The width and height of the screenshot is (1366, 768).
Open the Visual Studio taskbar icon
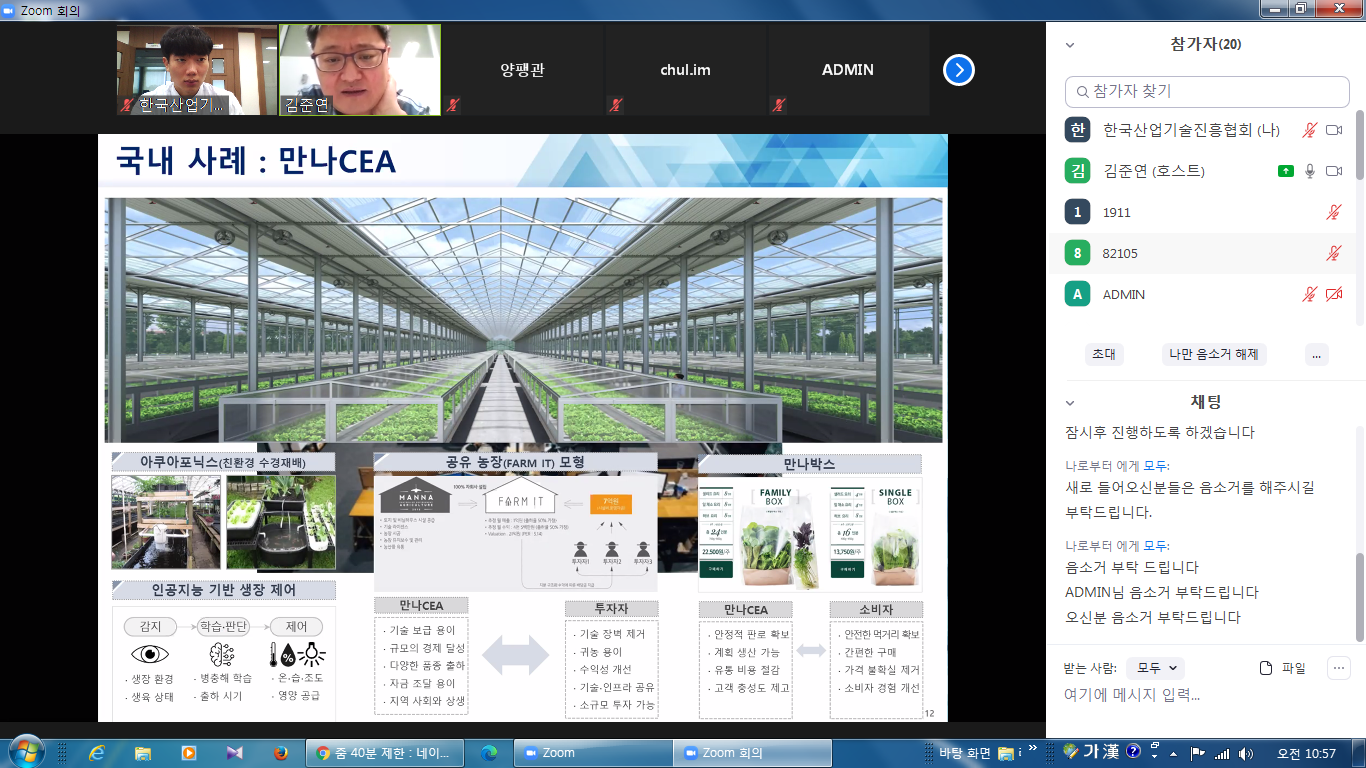234,752
